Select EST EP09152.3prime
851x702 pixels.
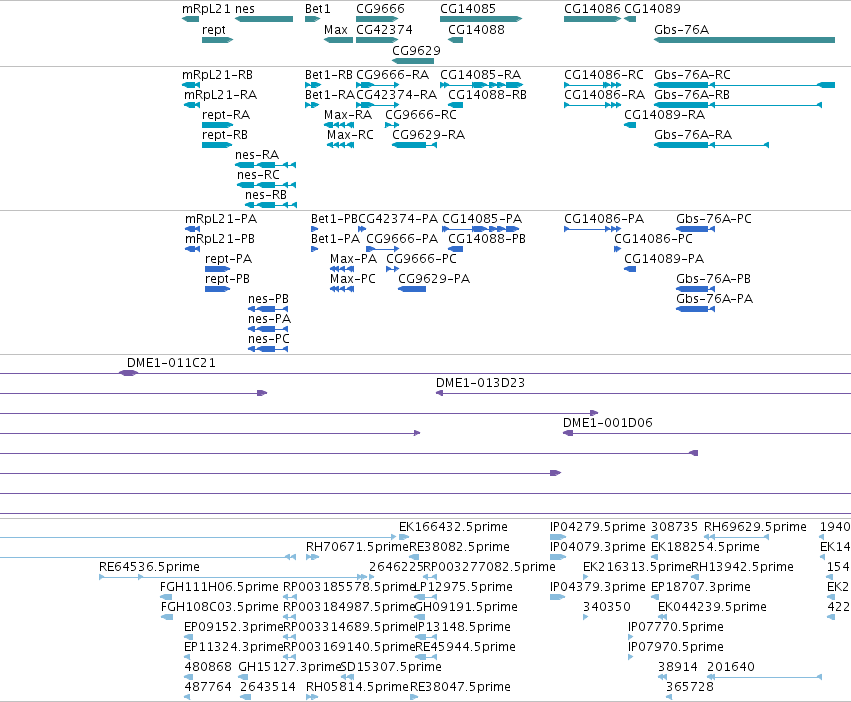tap(233, 627)
